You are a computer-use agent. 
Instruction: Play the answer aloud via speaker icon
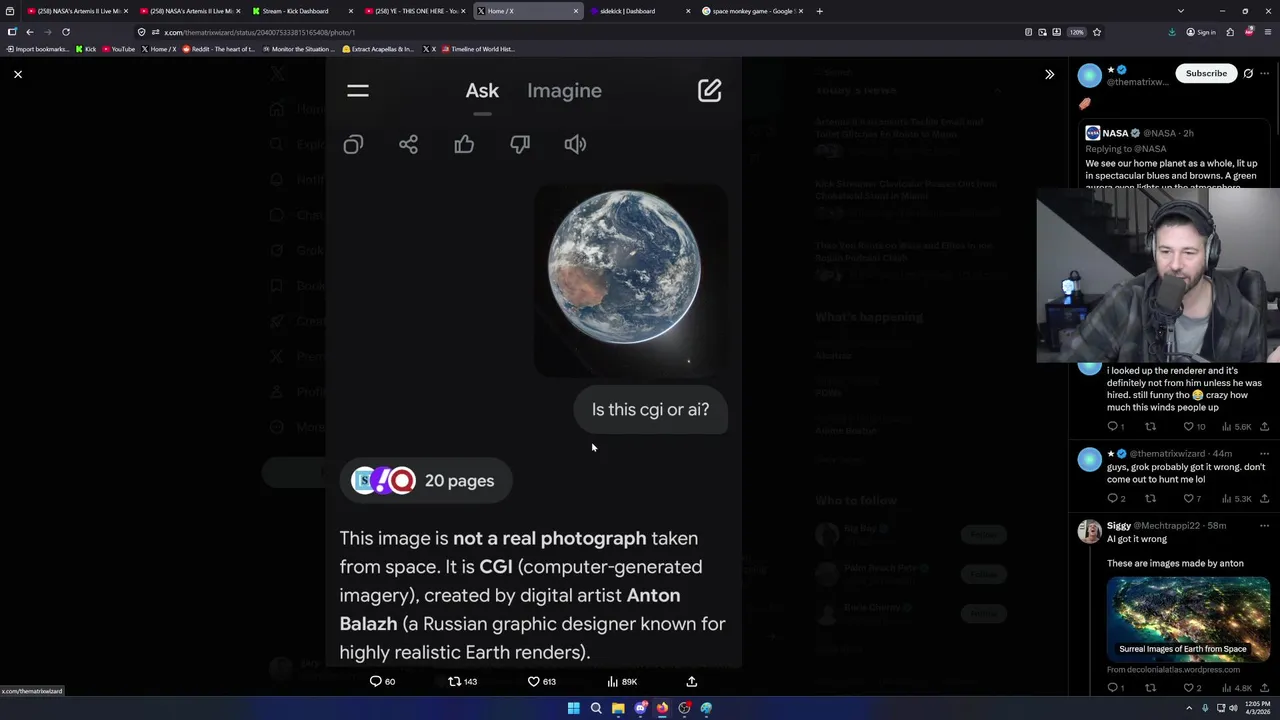point(575,145)
